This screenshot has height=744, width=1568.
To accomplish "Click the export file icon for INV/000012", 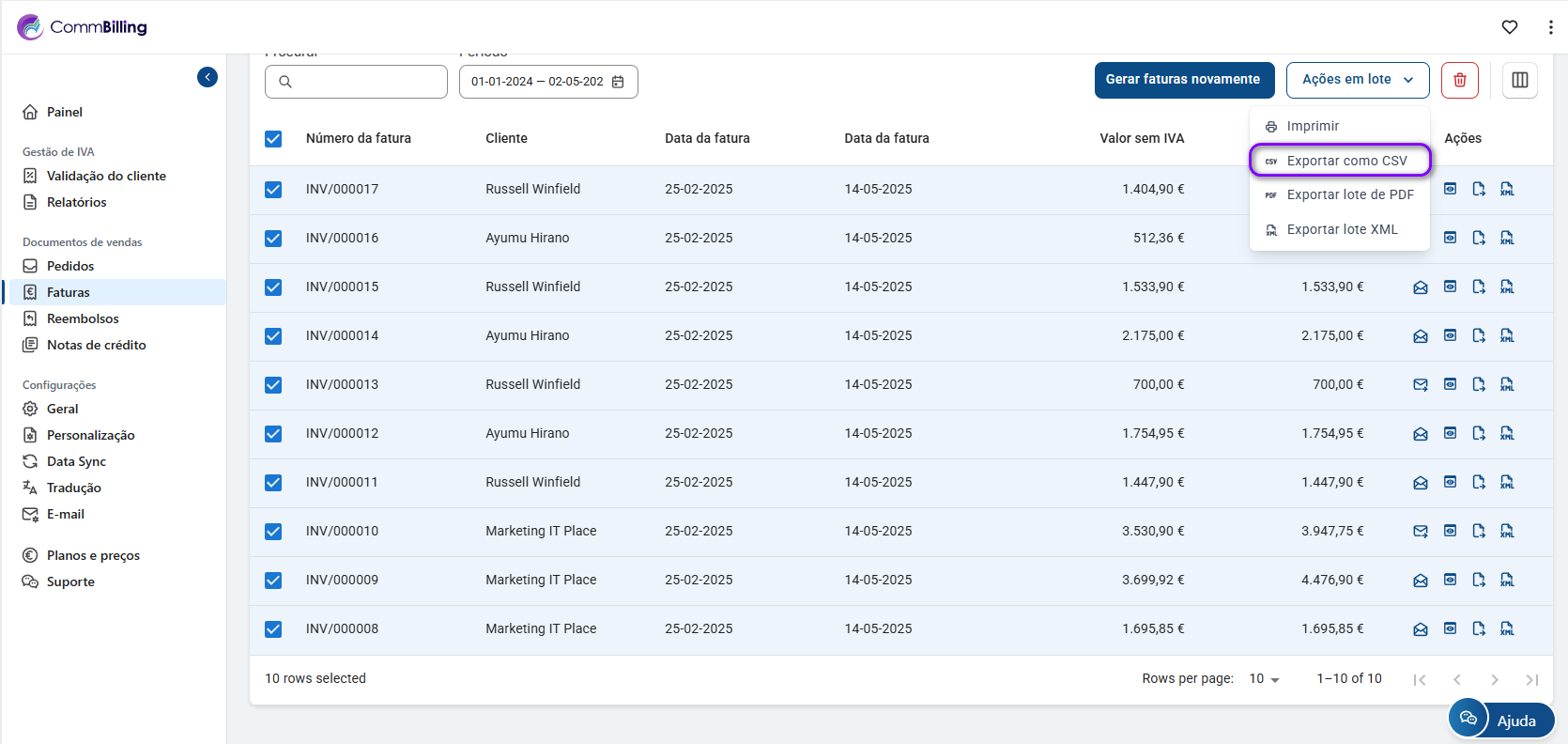I will point(1479,433).
